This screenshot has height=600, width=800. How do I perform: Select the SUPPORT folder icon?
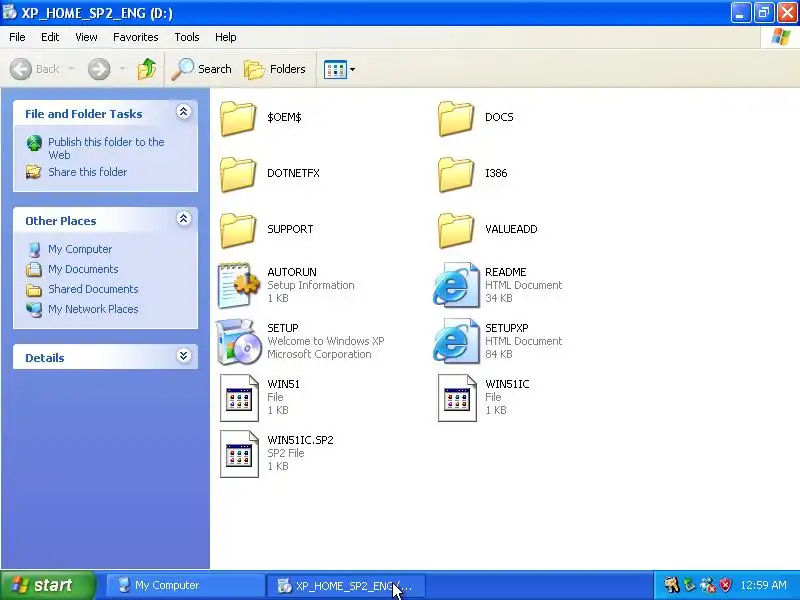click(238, 230)
